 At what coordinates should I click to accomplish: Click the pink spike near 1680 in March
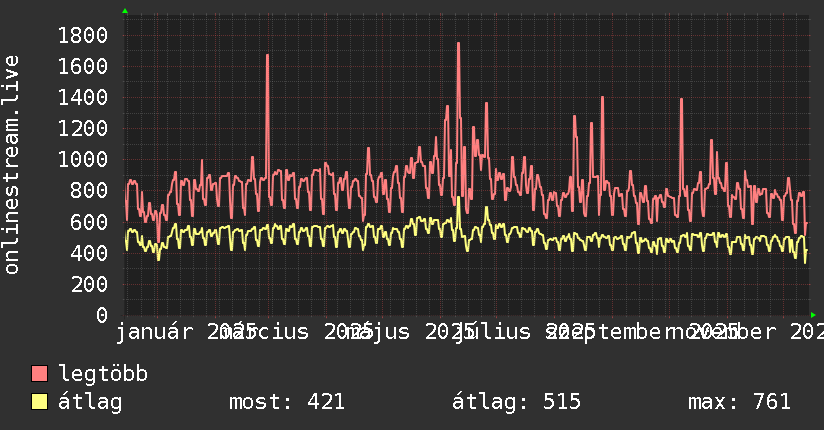click(267, 56)
